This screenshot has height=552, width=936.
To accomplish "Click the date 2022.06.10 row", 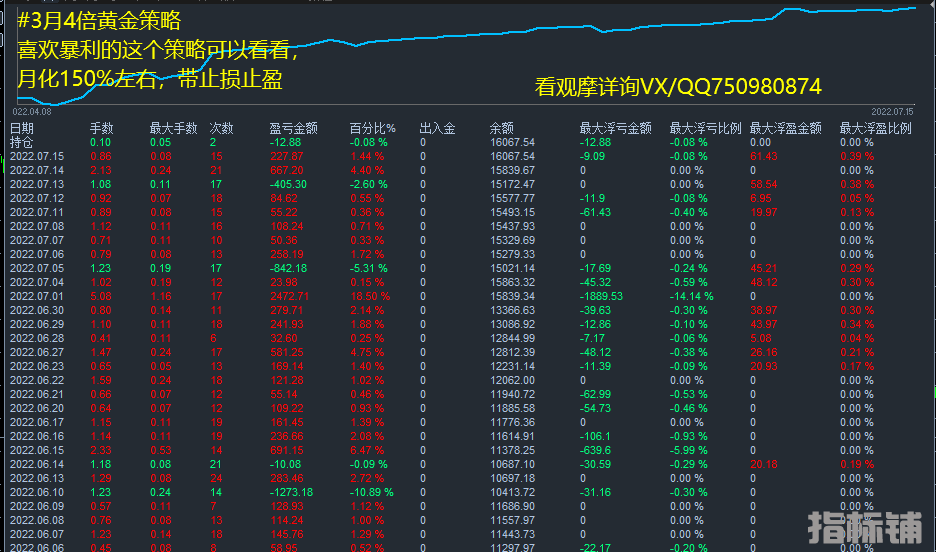I will pos(37,492).
